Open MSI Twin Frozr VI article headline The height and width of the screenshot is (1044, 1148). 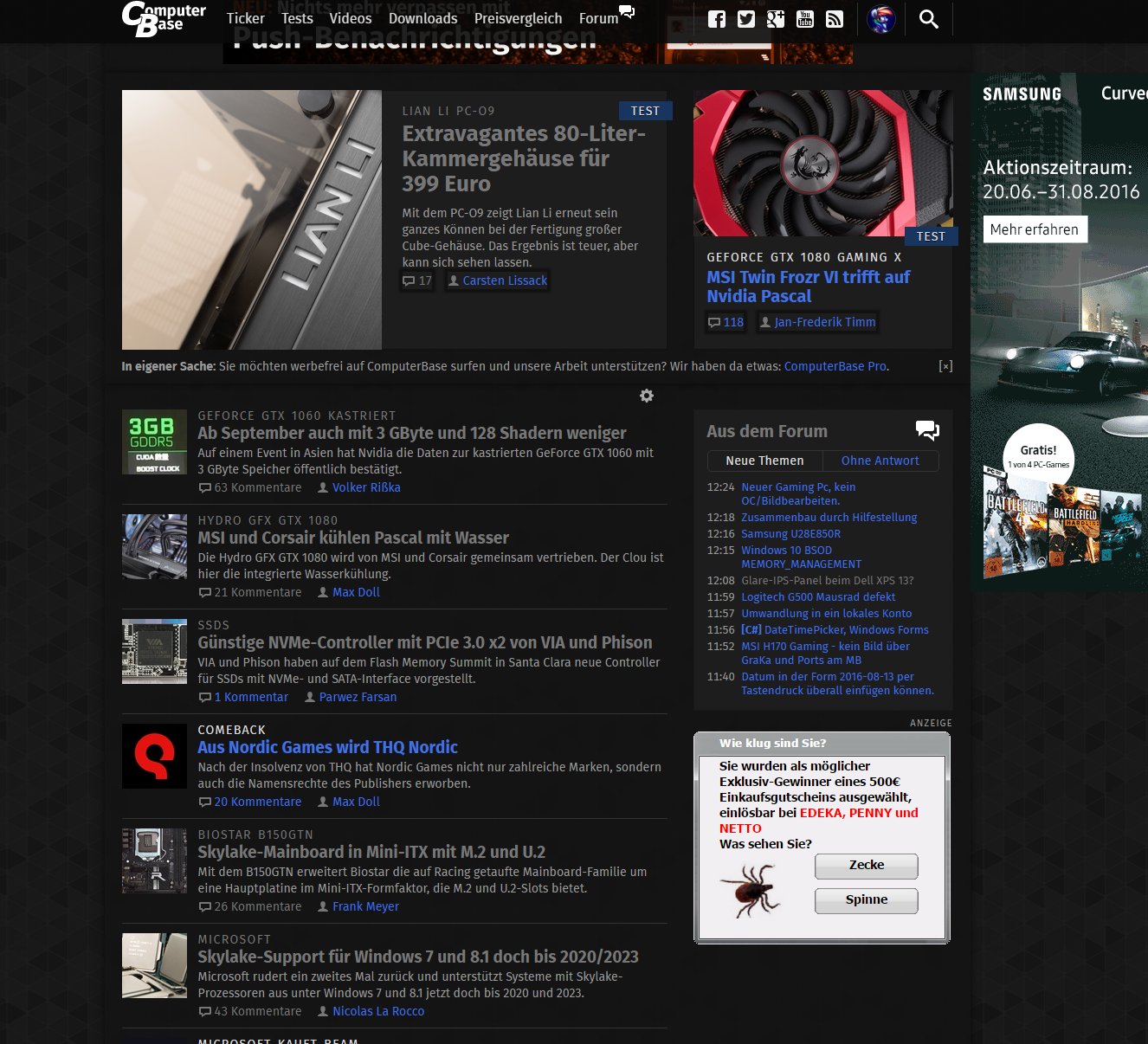[x=808, y=287]
